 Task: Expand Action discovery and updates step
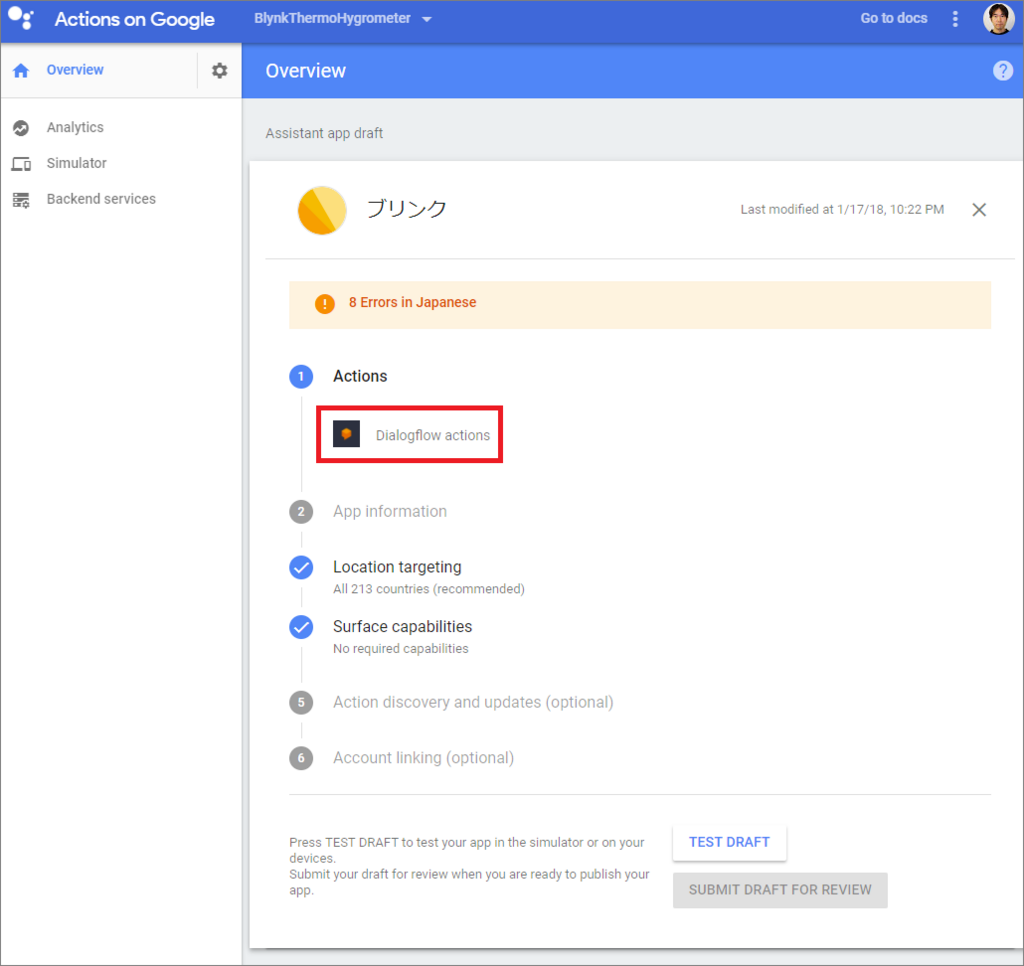tap(473, 702)
